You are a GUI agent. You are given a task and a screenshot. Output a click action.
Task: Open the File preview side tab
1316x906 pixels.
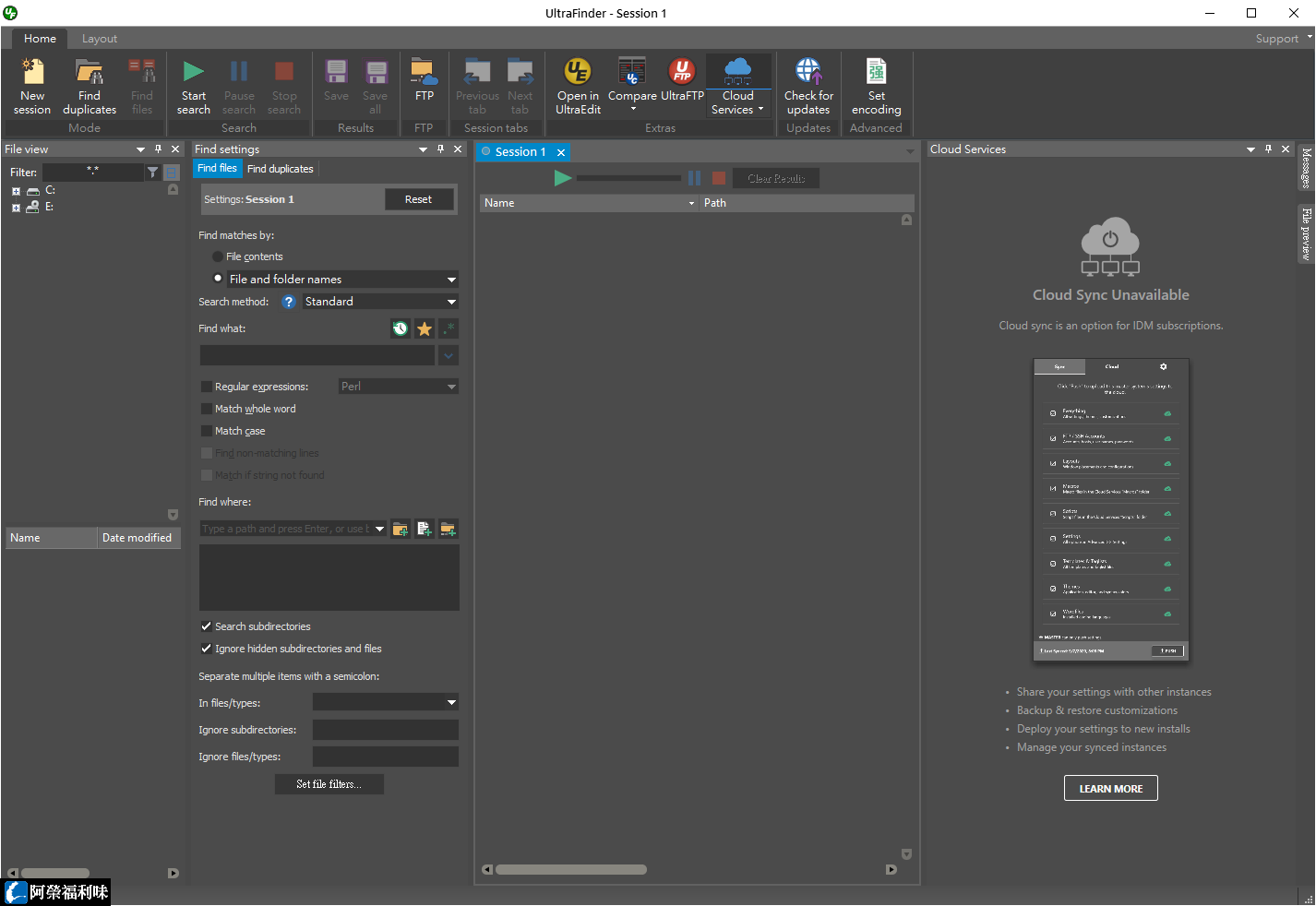click(1306, 233)
